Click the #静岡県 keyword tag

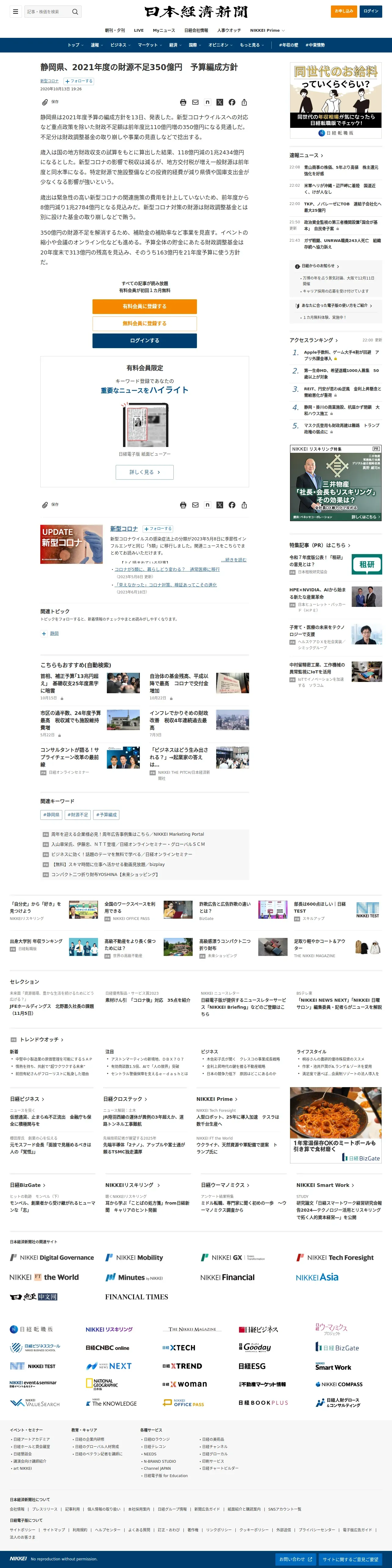pyautogui.click(x=52, y=815)
